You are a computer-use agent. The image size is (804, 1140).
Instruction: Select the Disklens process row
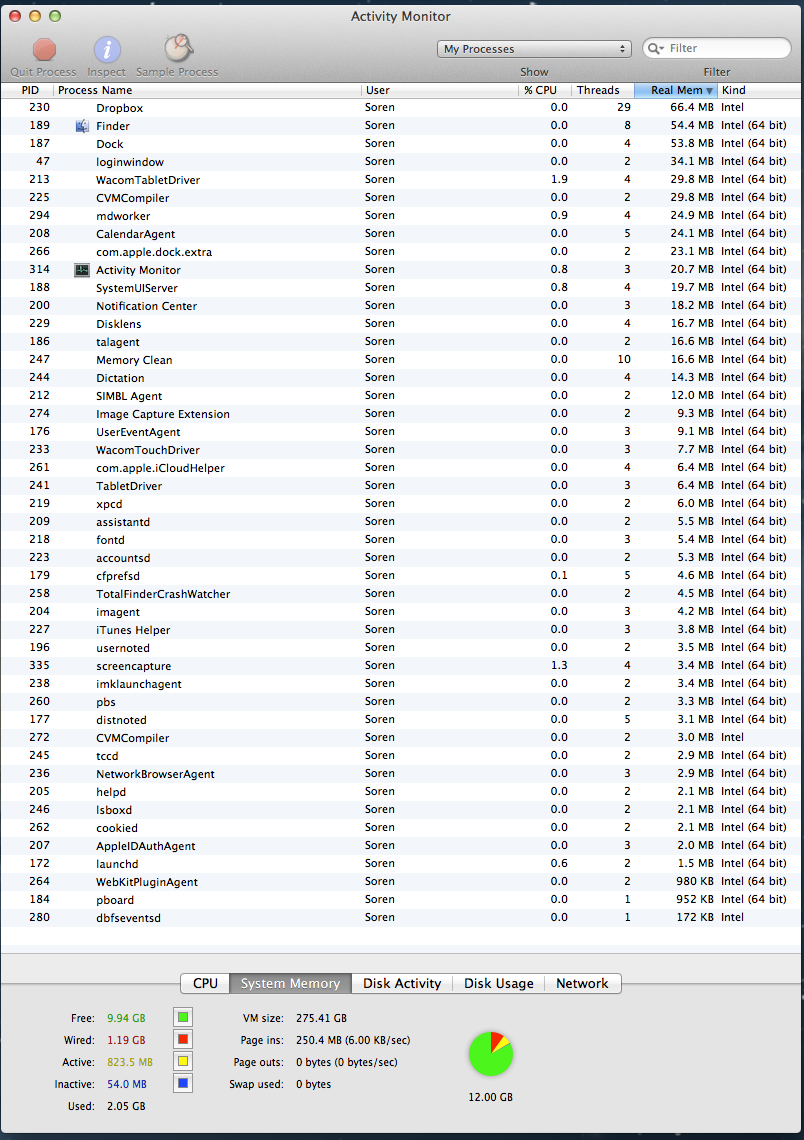point(402,324)
